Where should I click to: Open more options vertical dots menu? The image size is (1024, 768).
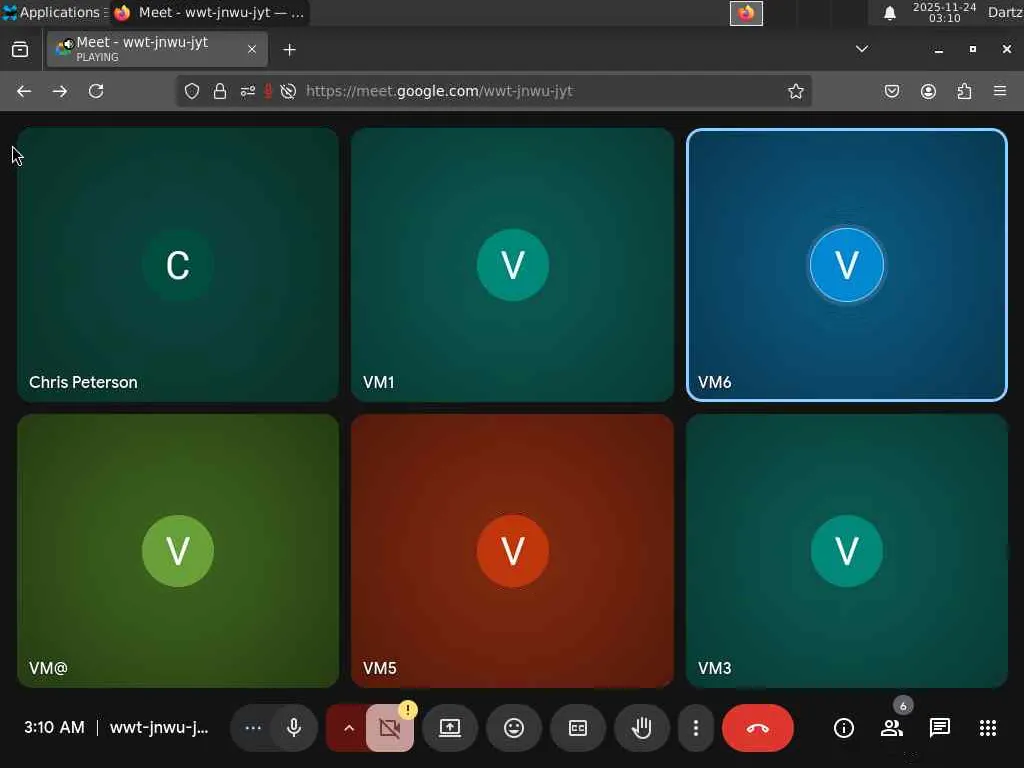696,728
